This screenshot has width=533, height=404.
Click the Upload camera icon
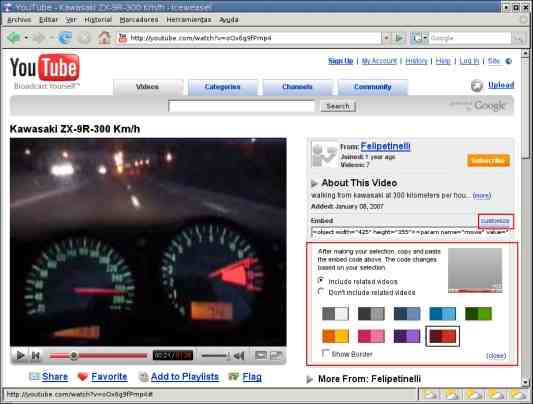[x=477, y=85]
